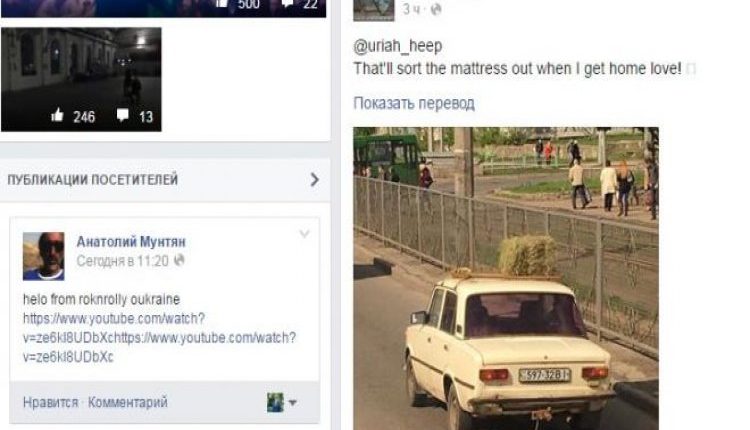Open the post options arrow on Мунтян's post
Screen dimensions: 750x430
coord(304,234)
